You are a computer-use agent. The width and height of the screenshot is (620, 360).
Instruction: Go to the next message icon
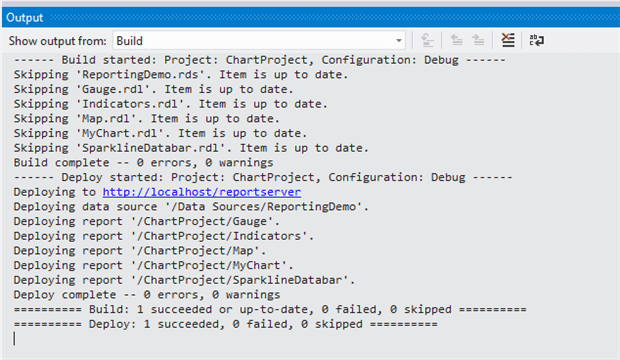coord(478,40)
